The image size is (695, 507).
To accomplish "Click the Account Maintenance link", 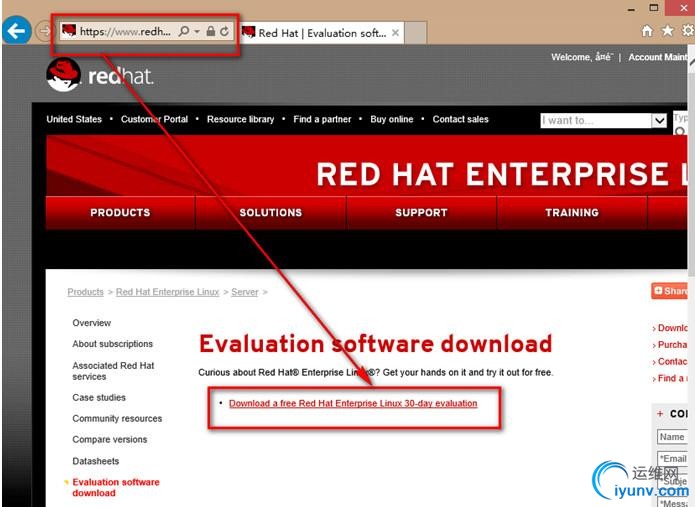I will coord(658,57).
